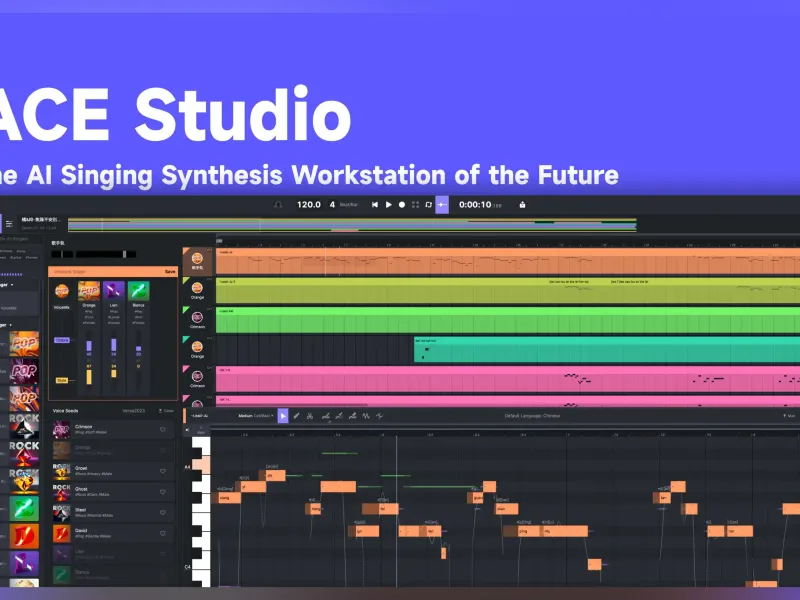Select the first pitch curve pen tool

(x=326, y=416)
